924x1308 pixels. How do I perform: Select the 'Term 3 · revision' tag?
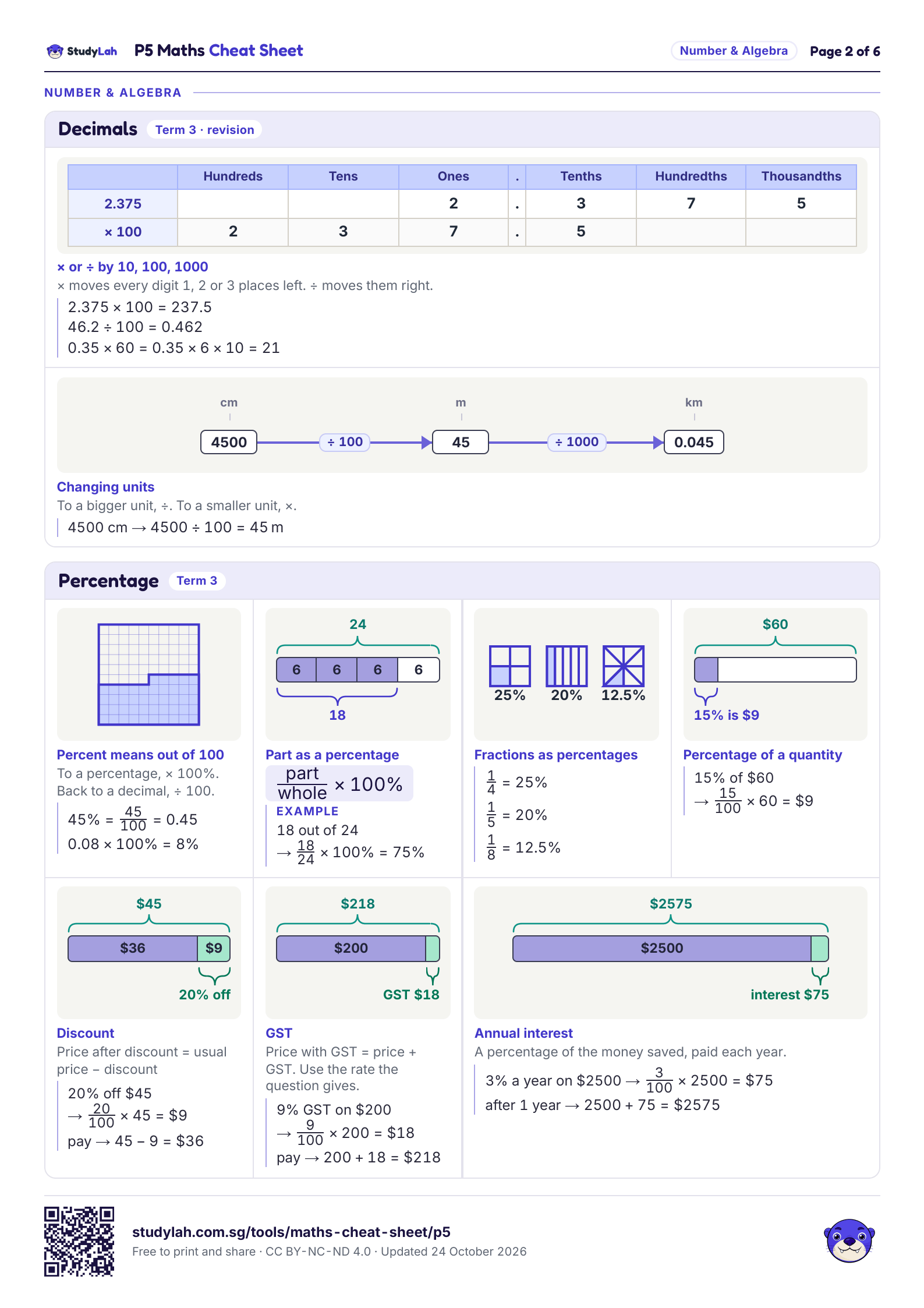click(x=204, y=130)
